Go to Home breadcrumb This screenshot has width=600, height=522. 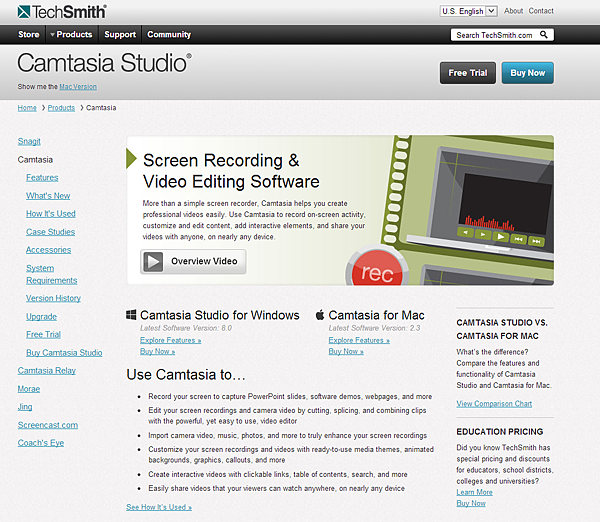point(27,108)
